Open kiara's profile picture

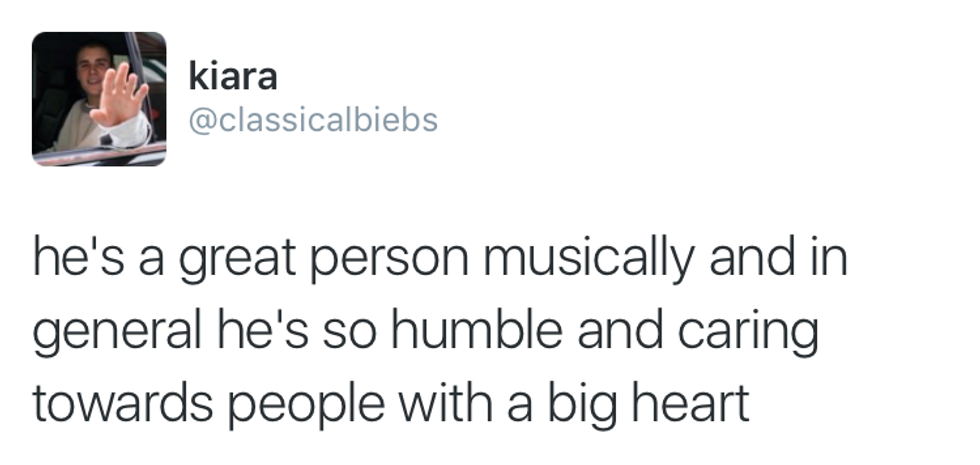point(99,99)
